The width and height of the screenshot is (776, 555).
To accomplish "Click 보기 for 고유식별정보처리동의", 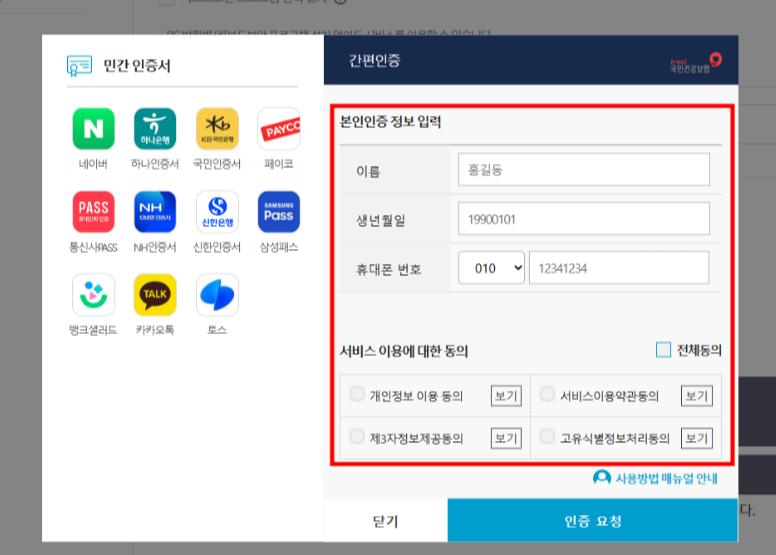I will [697, 438].
